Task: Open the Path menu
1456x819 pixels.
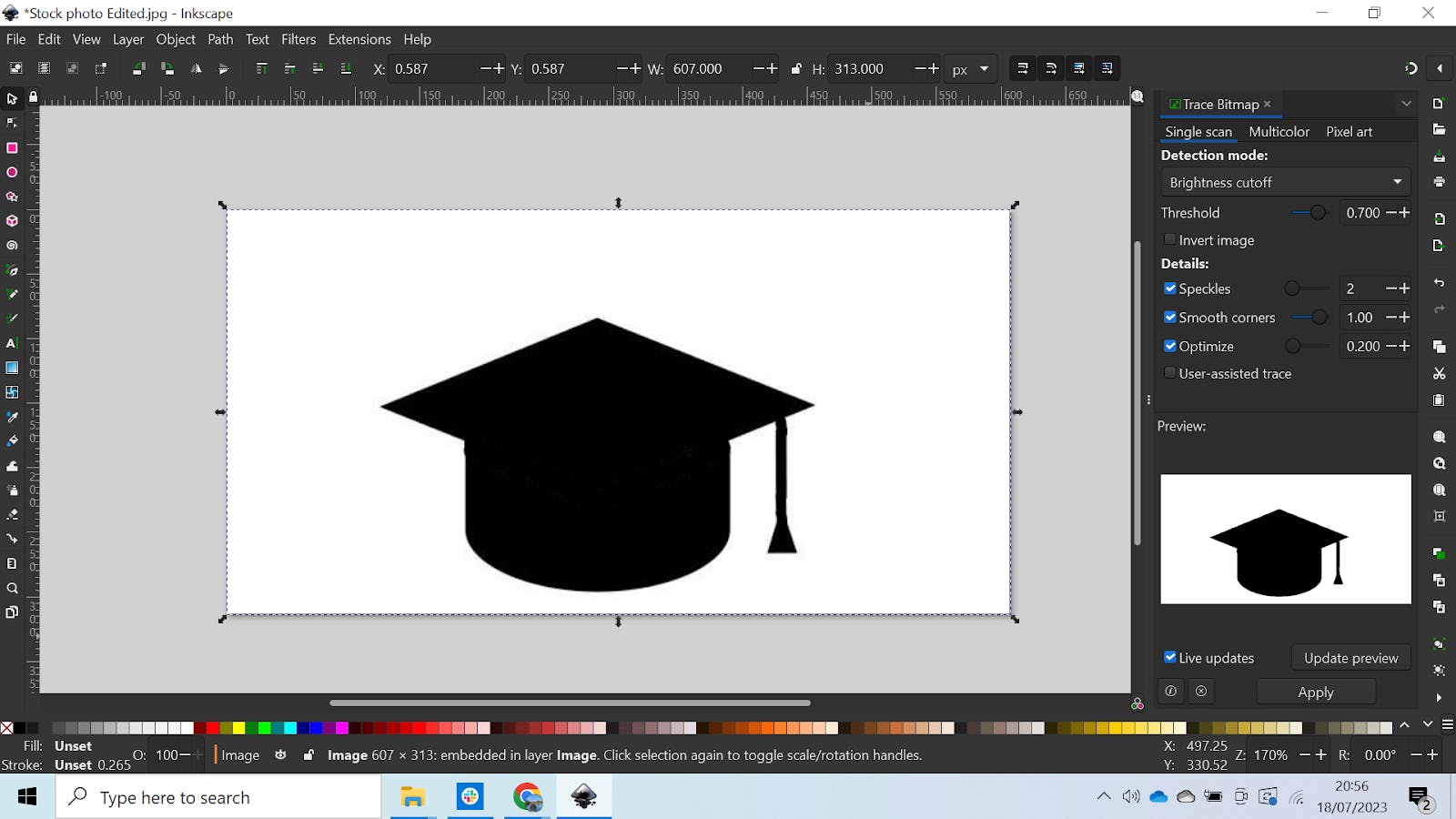Action: pyautogui.click(x=220, y=39)
